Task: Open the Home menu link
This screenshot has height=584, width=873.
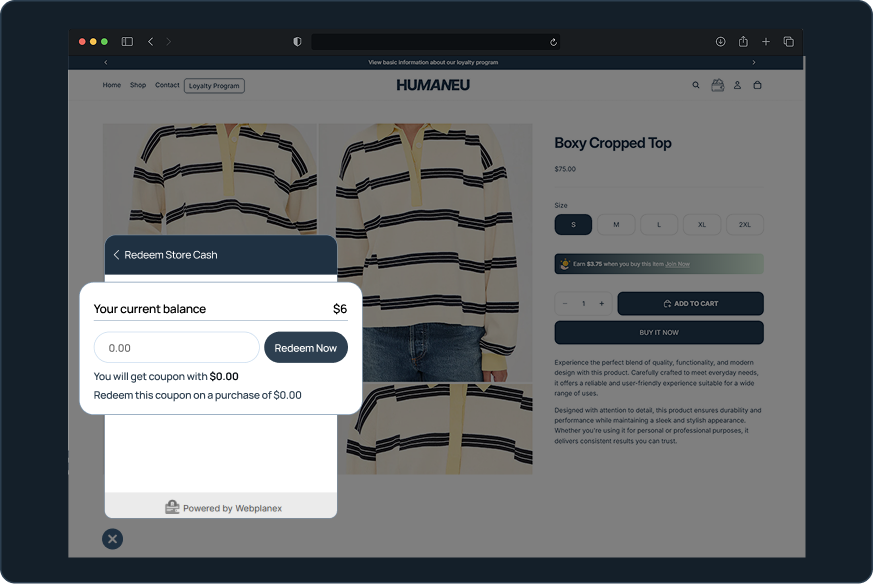Action: [x=111, y=85]
